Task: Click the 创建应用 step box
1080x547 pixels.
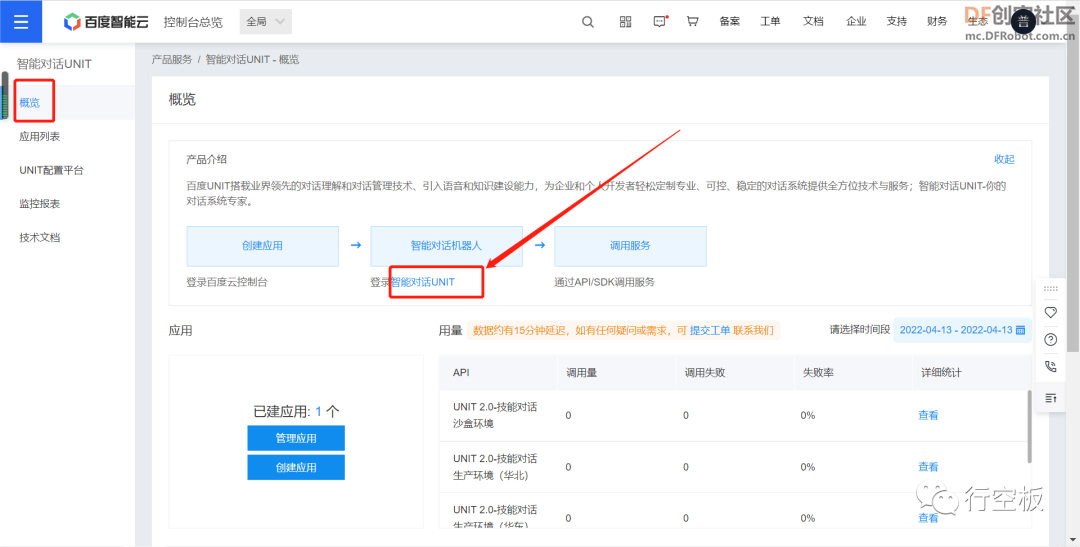Action: tap(262, 246)
